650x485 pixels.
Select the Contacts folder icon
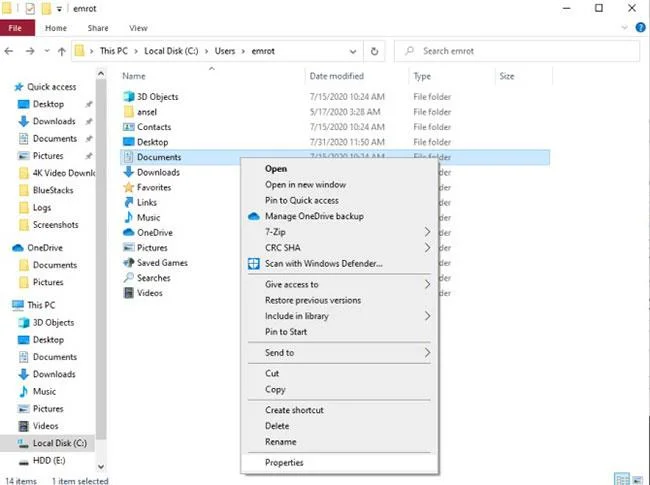pos(129,127)
